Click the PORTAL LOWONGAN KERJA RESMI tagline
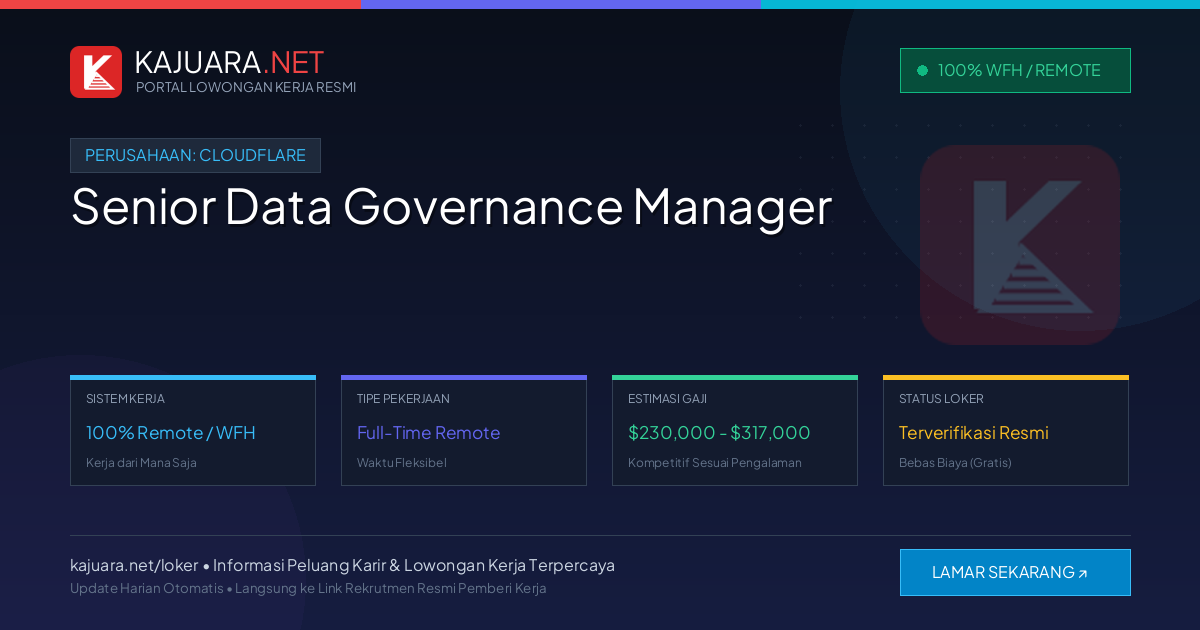Image resolution: width=1200 pixels, height=630 pixels. (x=246, y=87)
